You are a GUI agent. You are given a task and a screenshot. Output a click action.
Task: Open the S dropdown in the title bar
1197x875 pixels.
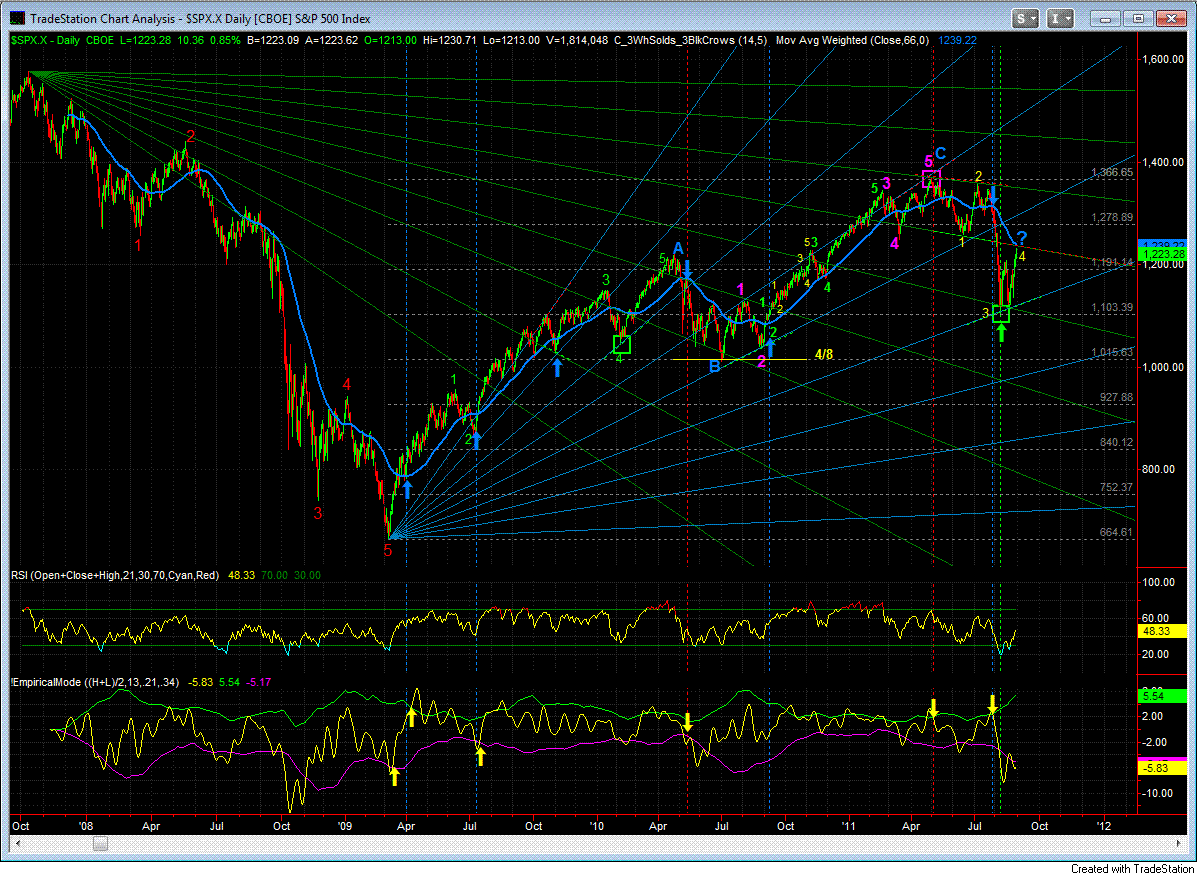[x=1025, y=18]
